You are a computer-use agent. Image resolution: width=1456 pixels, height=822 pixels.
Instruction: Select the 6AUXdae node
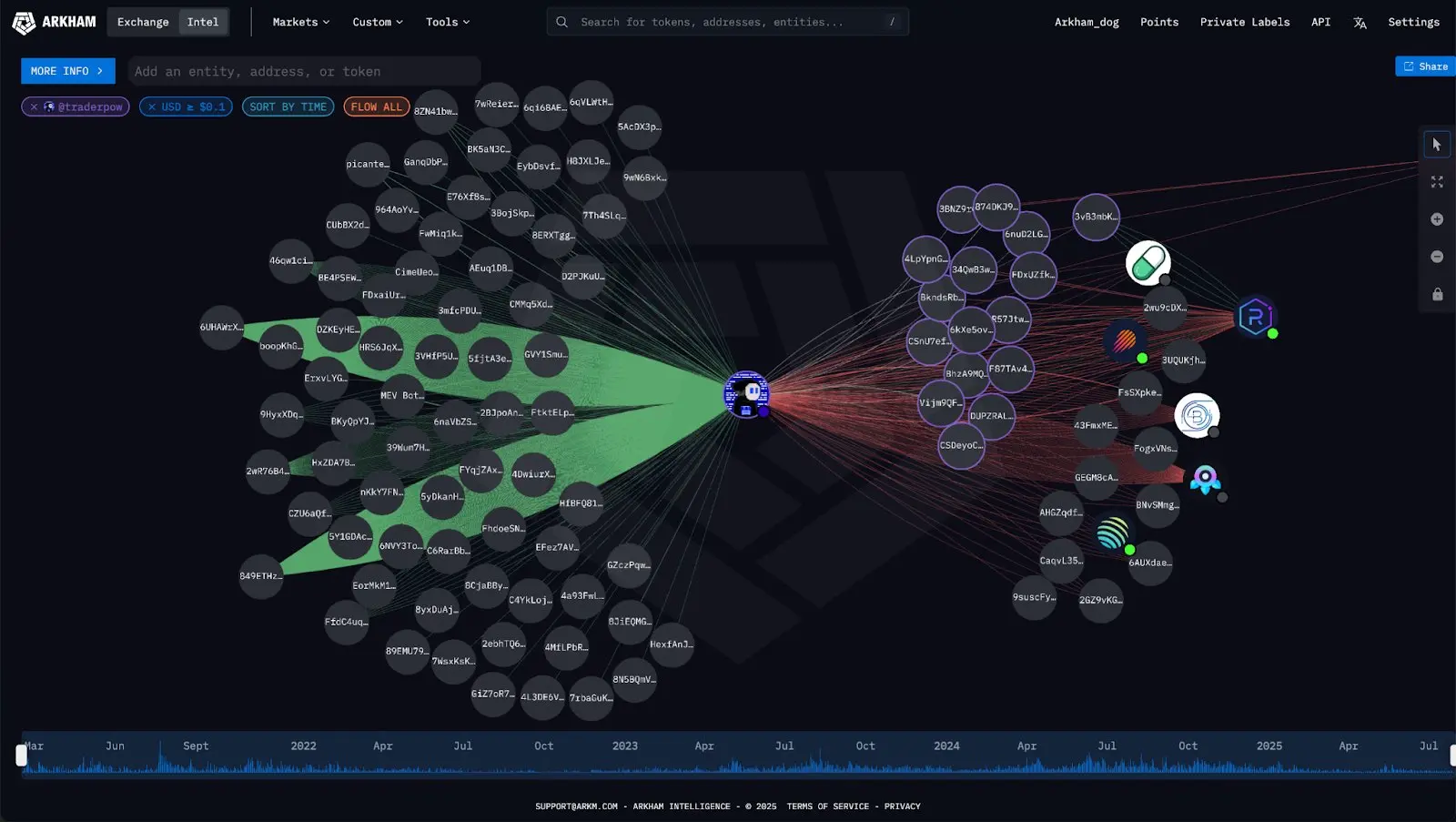click(x=1150, y=563)
